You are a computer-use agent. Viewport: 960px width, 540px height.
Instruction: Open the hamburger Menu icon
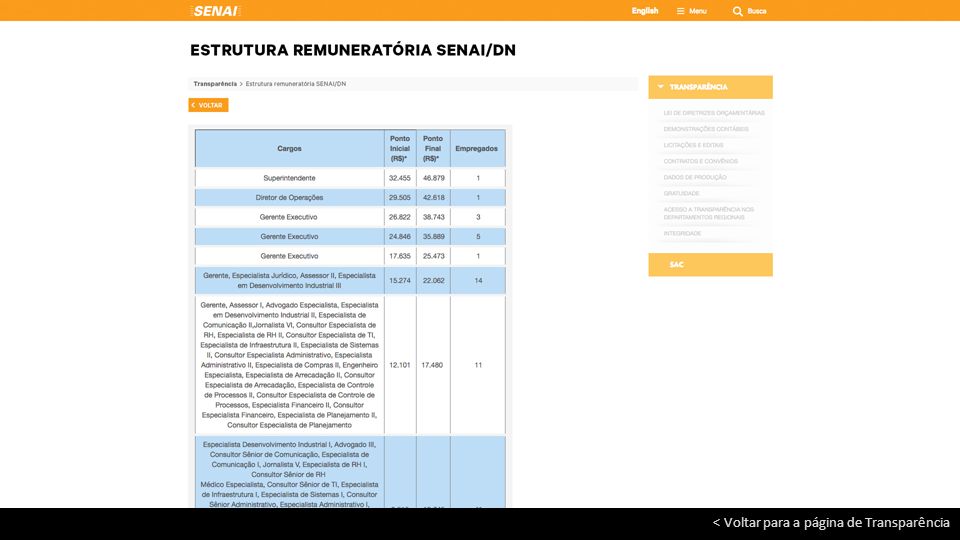[x=680, y=11]
